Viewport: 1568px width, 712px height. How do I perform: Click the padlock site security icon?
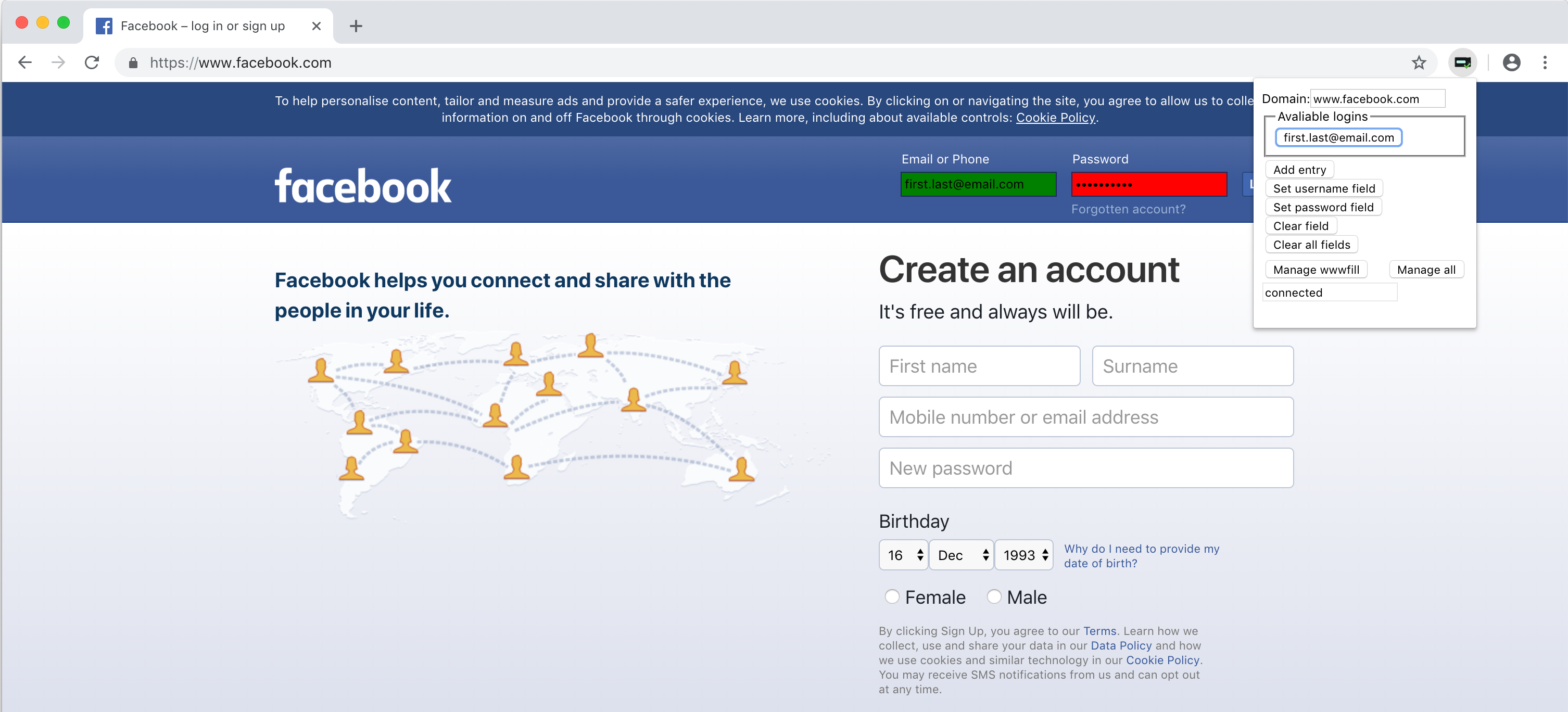tap(133, 62)
